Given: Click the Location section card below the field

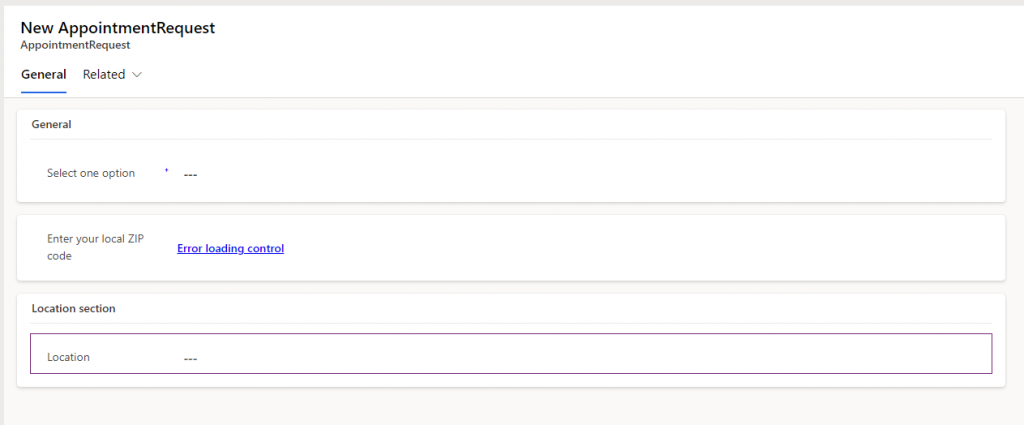Looking at the screenshot, I should pyautogui.click(x=500, y=380).
